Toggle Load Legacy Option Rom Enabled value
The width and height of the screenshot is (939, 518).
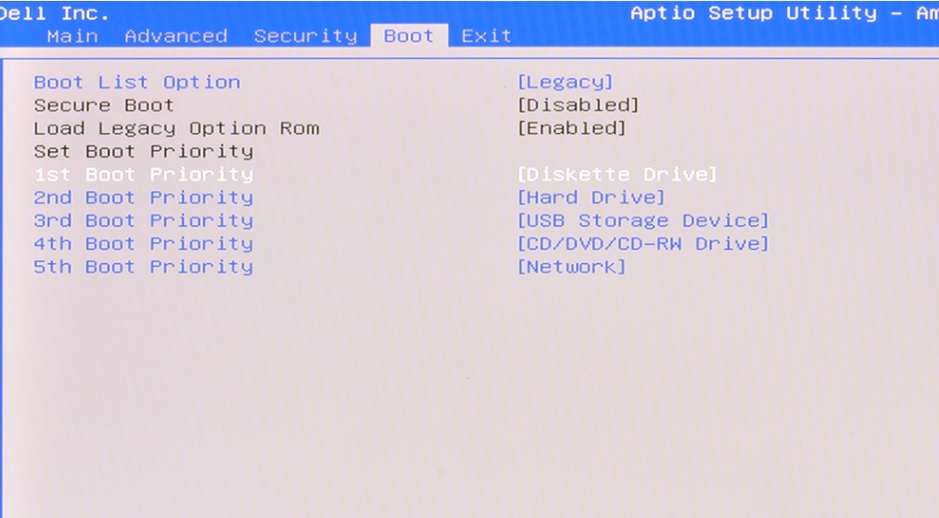pos(571,128)
